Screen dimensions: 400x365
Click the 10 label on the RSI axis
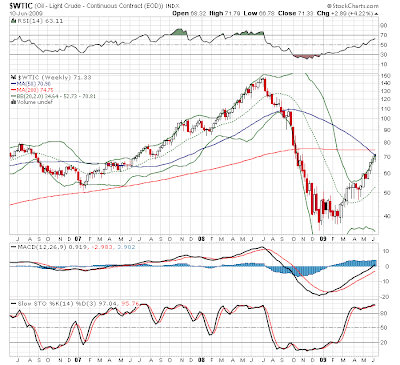tap(384, 64)
